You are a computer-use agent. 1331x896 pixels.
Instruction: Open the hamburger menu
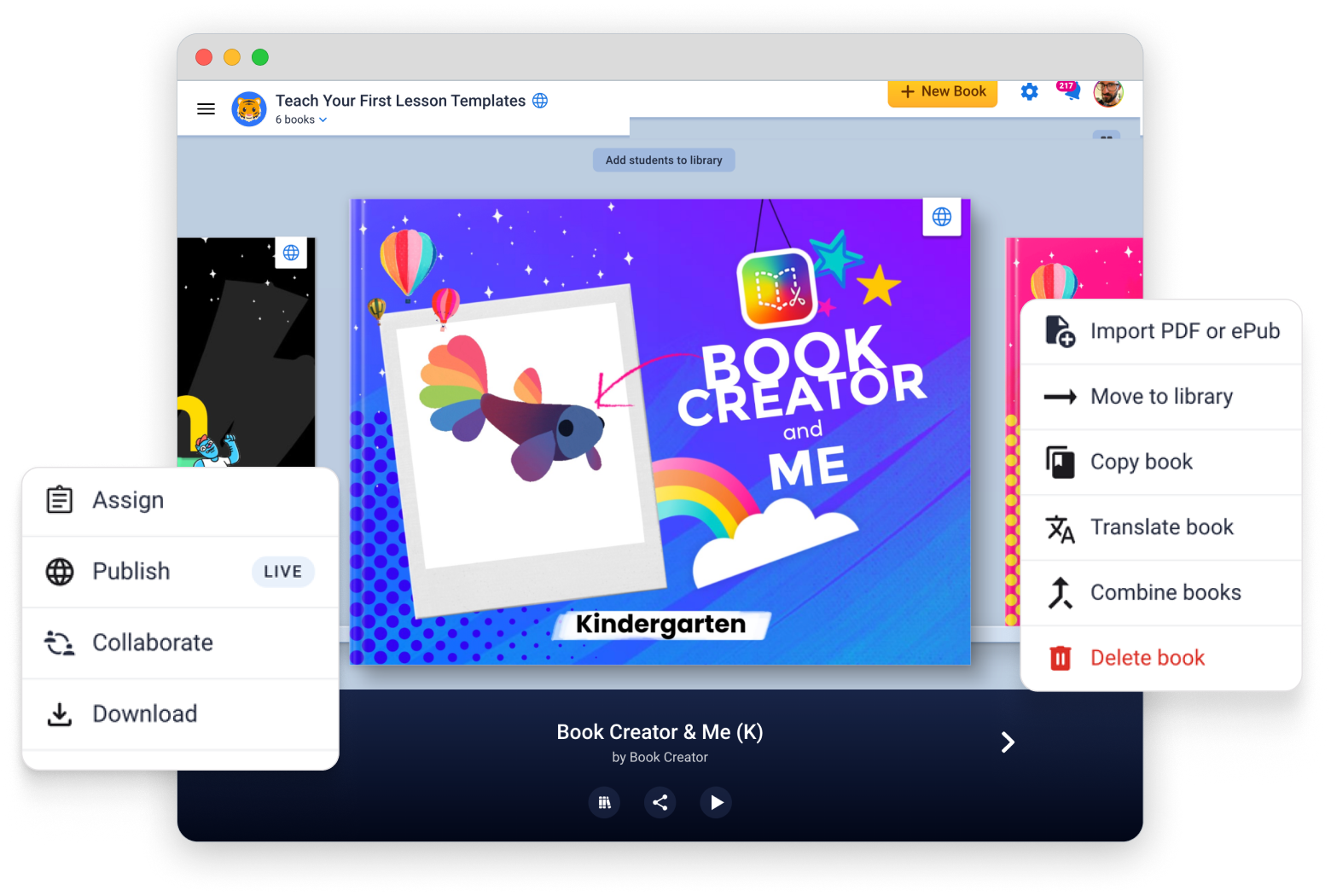pos(206,109)
